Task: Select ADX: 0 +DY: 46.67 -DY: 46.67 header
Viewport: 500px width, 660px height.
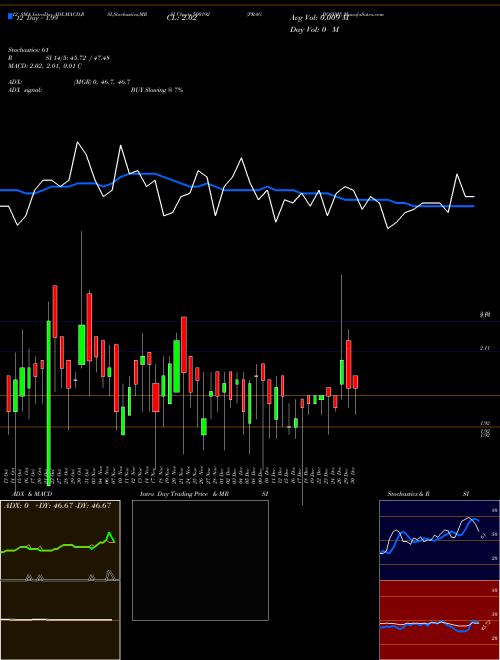Action: (57, 506)
